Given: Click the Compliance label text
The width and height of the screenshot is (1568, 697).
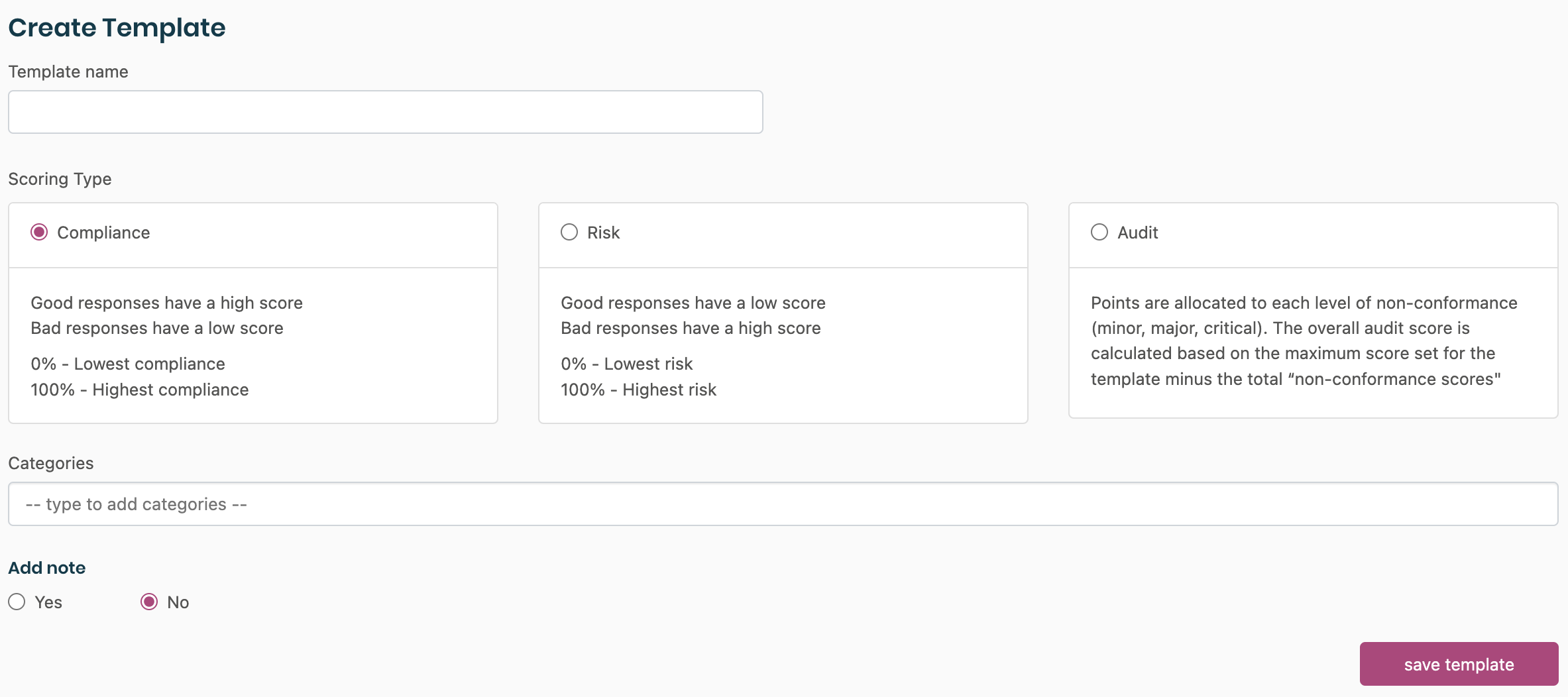Looking at the screenshot, I should pos(103,233).
